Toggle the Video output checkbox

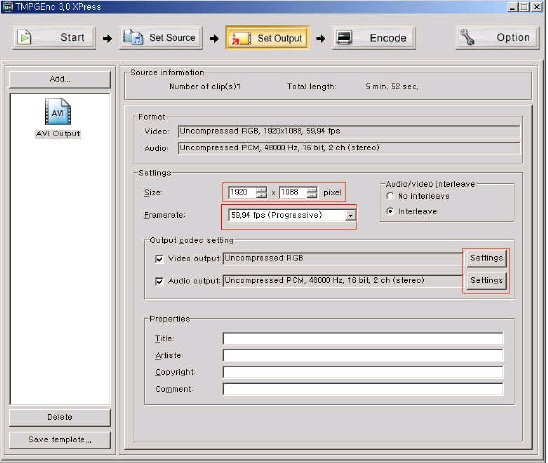pos(159,259)
